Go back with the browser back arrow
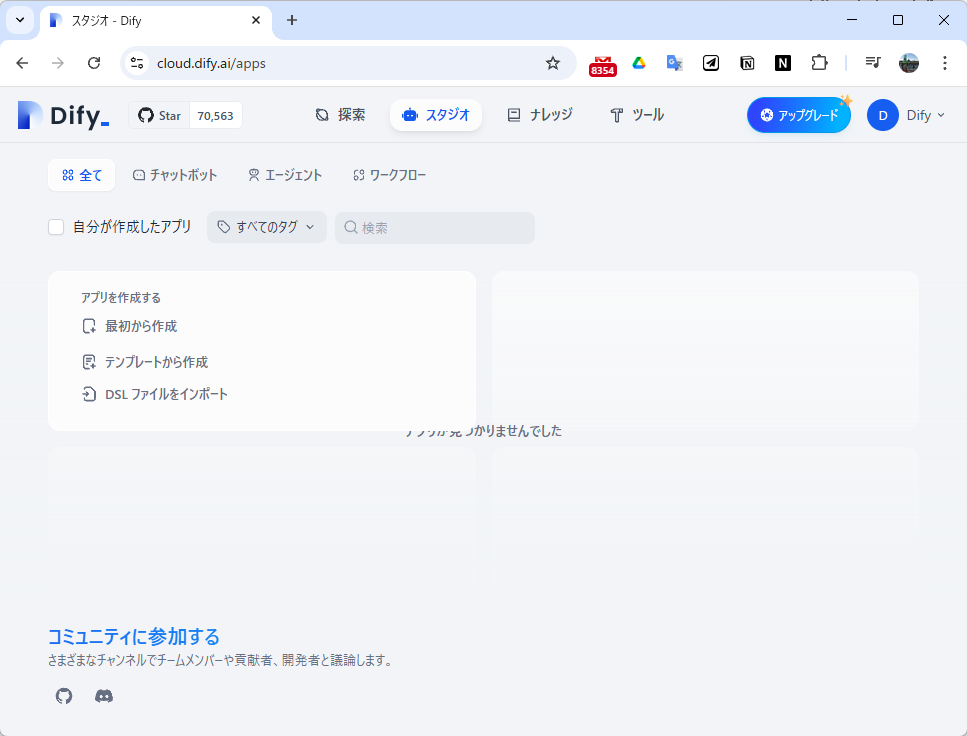This screenshot has height=736, width=967. pyautogui.click(x=22, y=63)
